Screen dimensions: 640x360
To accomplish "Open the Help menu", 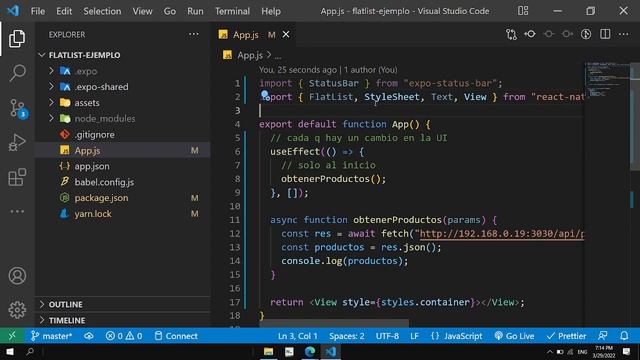I will (x=271, y=11).
